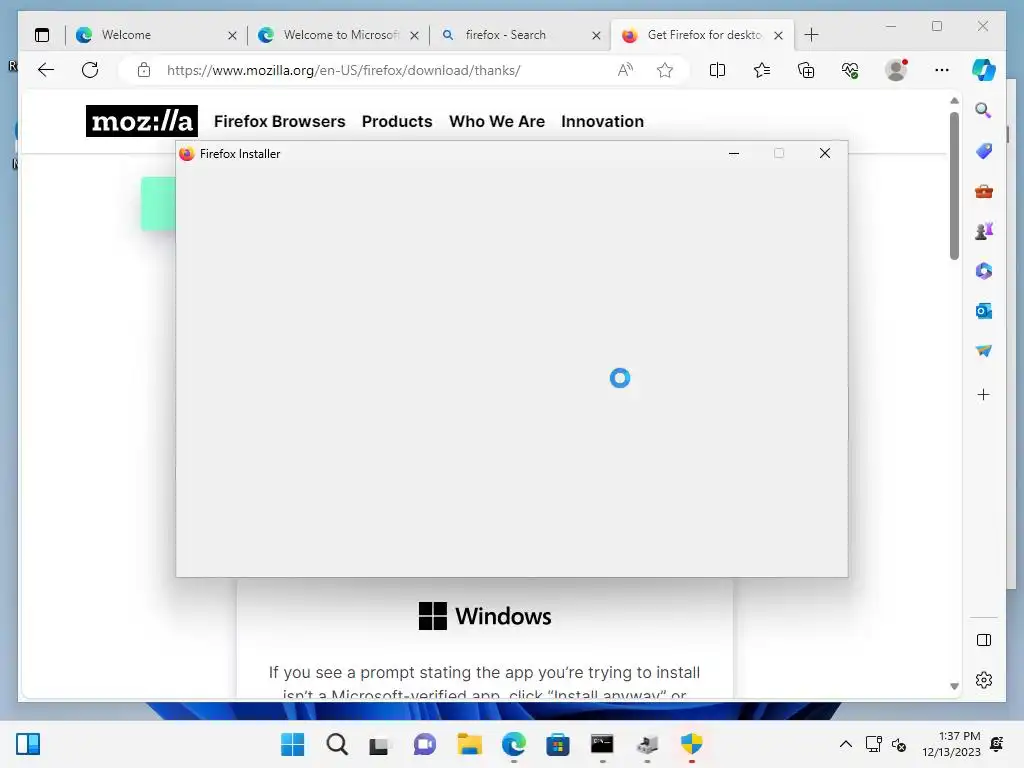Add this page to favorites with star icon
The width and height of the screenshot is (1024, 768).
click(x=665, y=70)
